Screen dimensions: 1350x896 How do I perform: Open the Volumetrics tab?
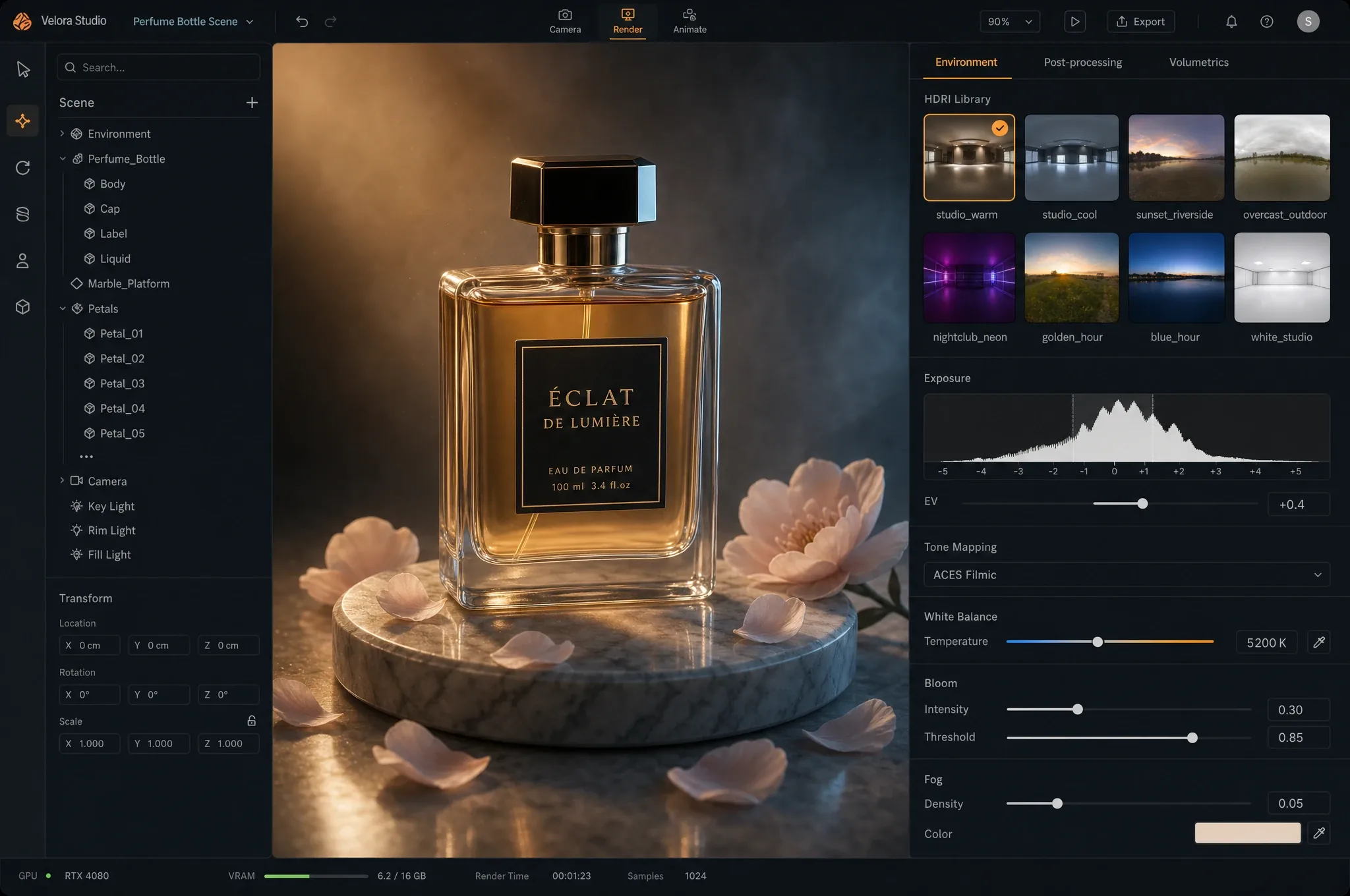point(1198,63)
